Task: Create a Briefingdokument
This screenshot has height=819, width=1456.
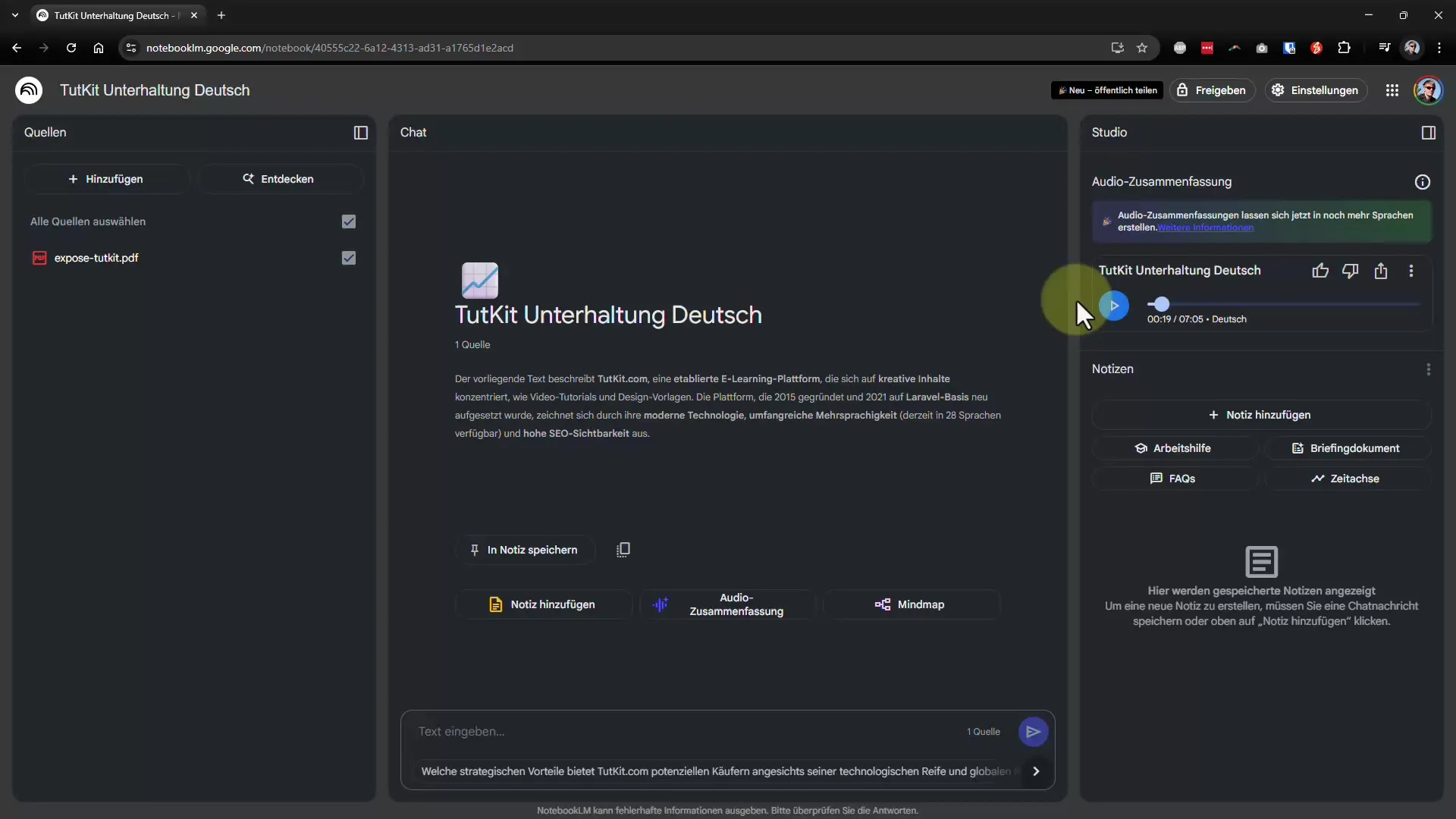Action: coord(1347,448)
